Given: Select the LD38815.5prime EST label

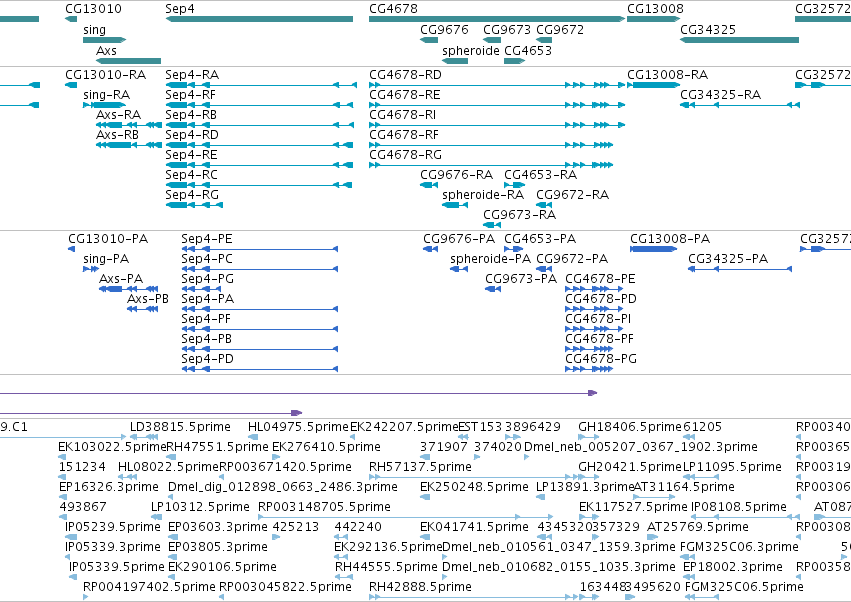Looking at the screenshot, I should click(x=180, y=427).
